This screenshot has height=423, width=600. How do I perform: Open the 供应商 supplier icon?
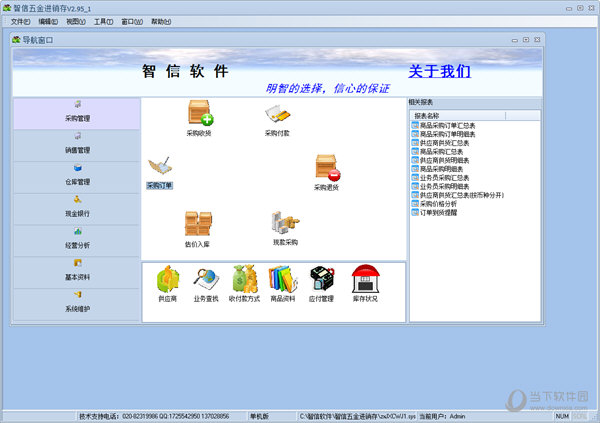click(168, 279)
